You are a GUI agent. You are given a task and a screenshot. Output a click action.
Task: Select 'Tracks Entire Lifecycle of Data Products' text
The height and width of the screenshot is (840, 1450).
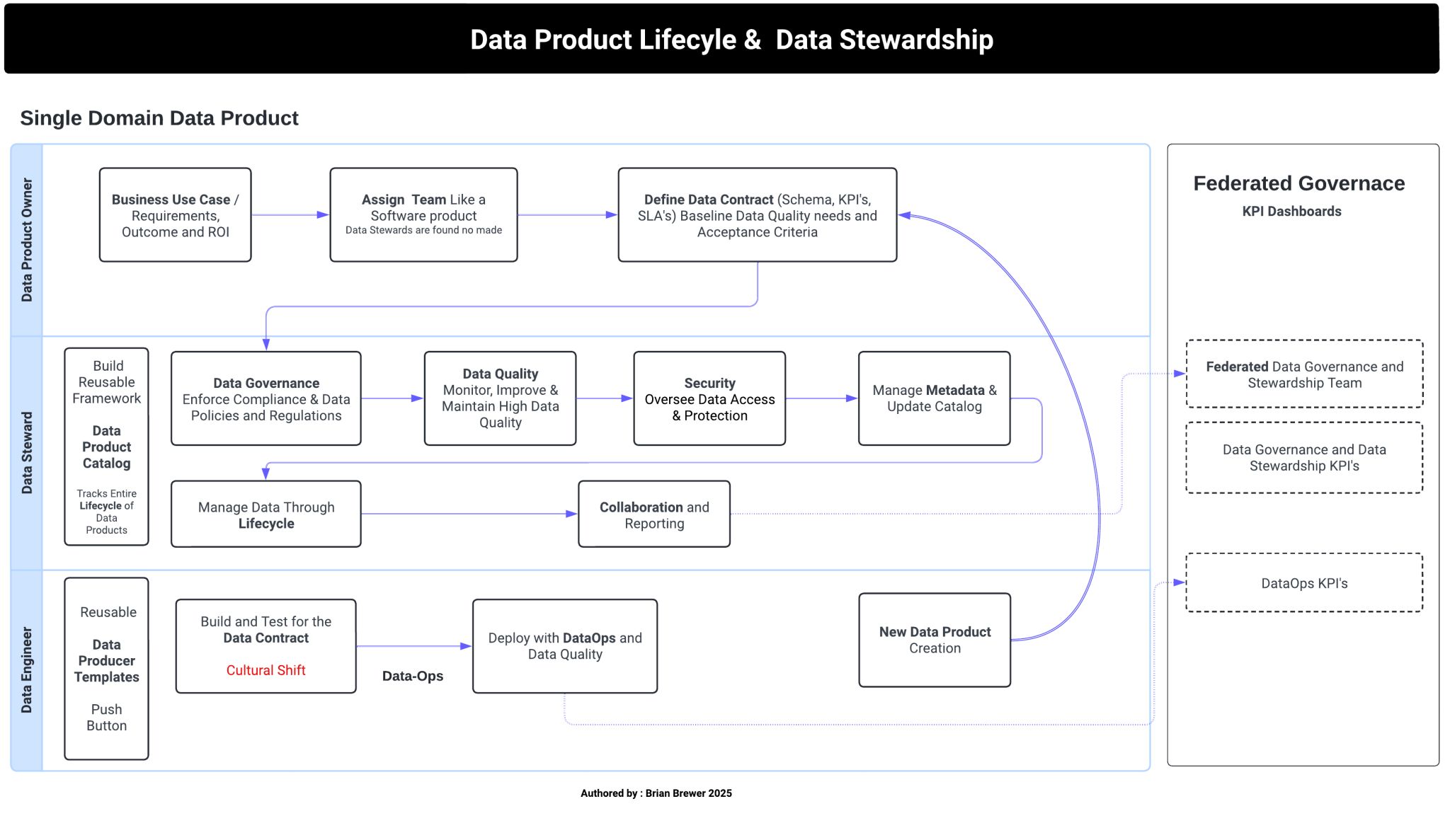pos(107,512)
